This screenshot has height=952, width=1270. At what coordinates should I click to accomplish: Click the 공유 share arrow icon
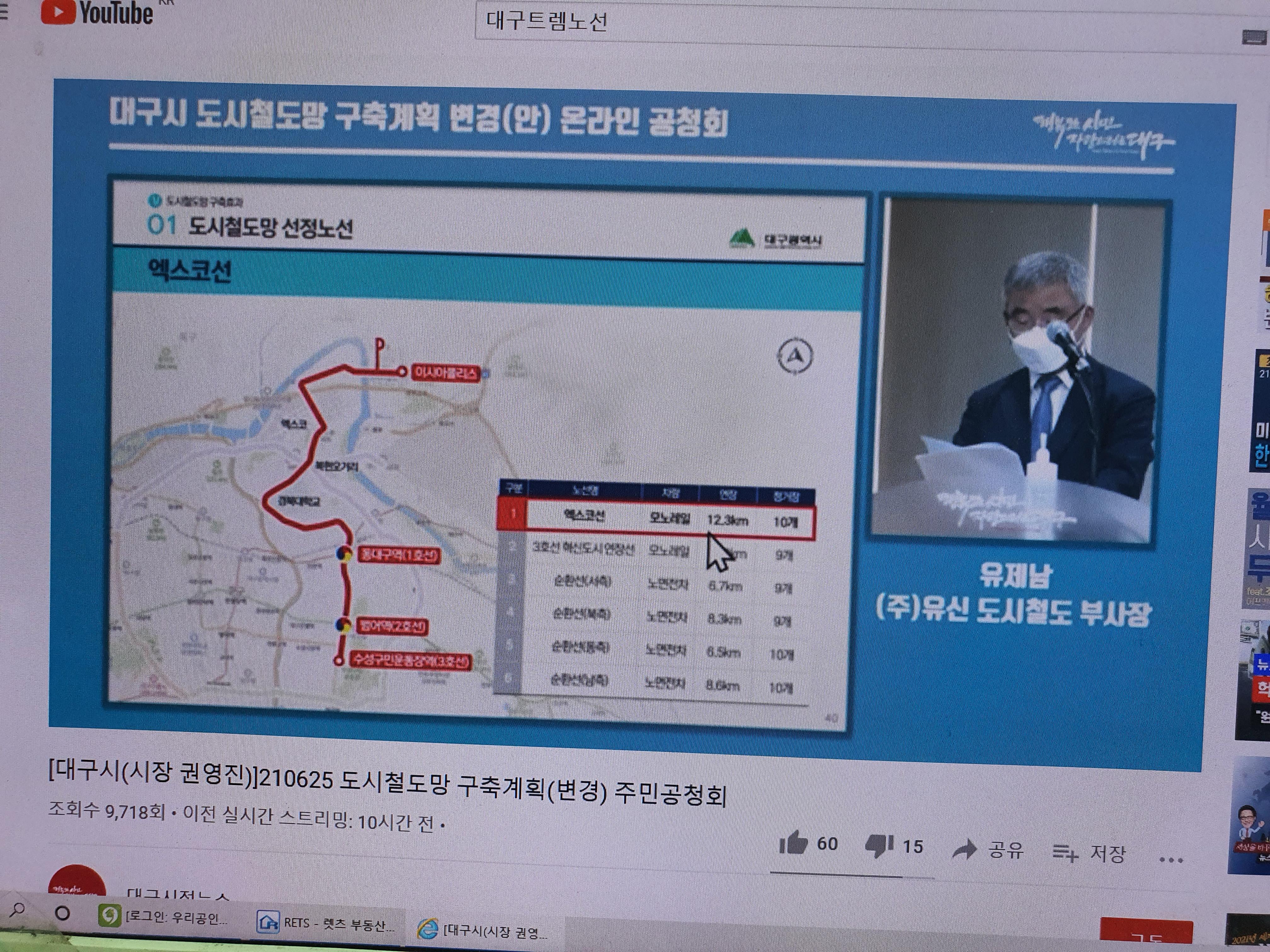click(x=964, y=849)
